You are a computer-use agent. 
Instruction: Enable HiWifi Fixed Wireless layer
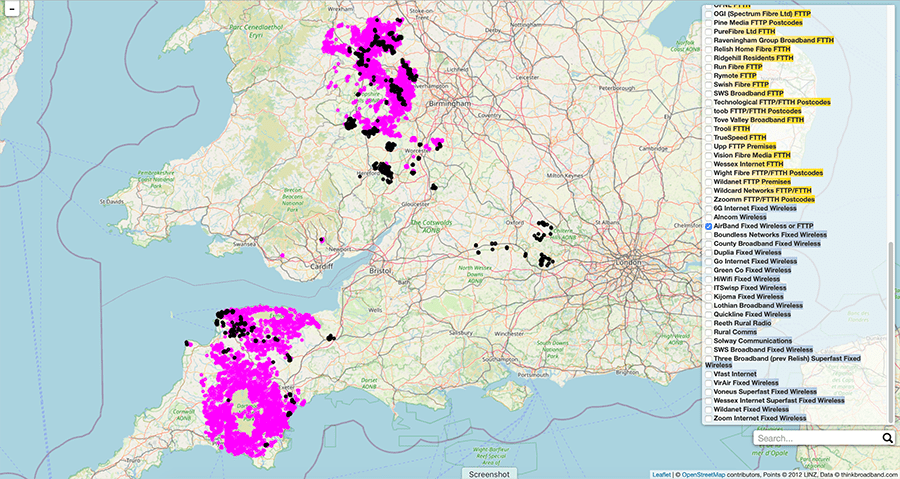pyautogui.click(x=709, y=279)
